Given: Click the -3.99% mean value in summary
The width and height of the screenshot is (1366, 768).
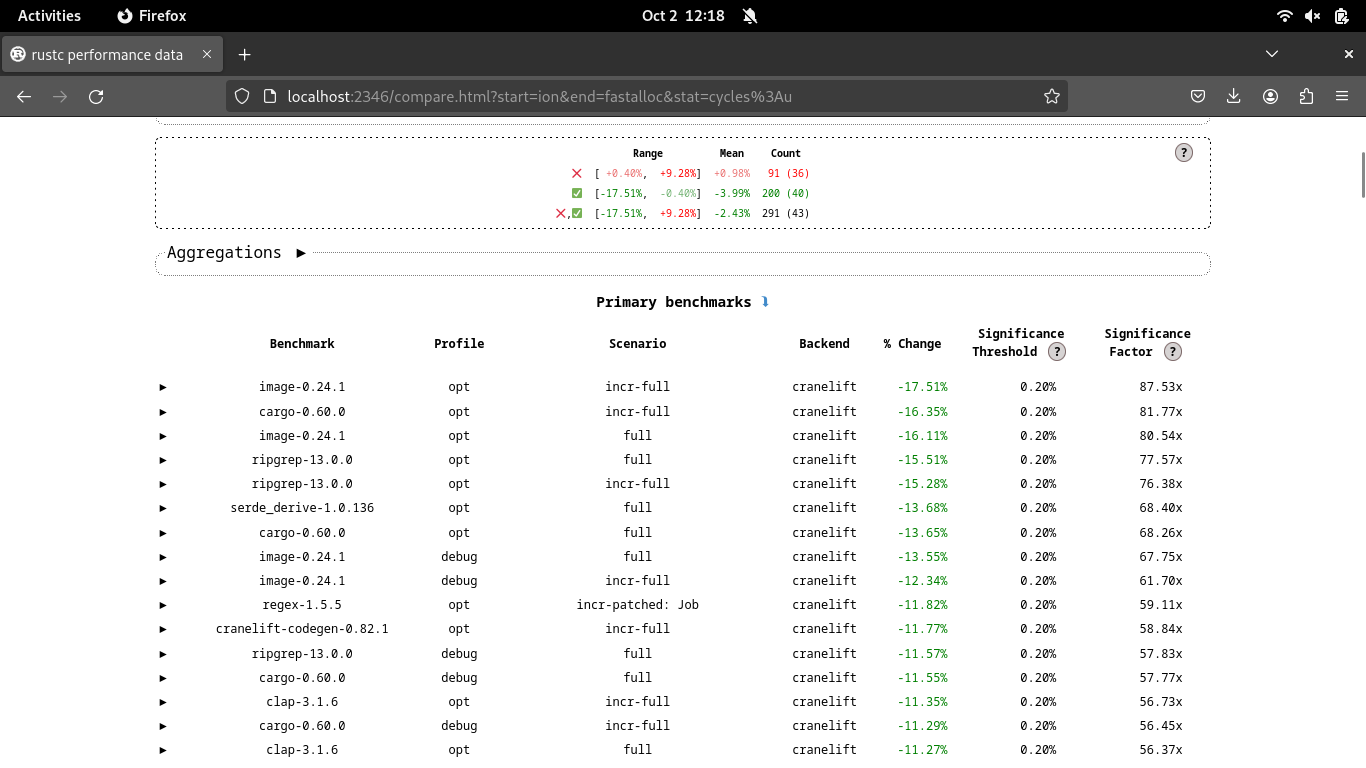Looking at the screenshot, I should coord(732,193).
